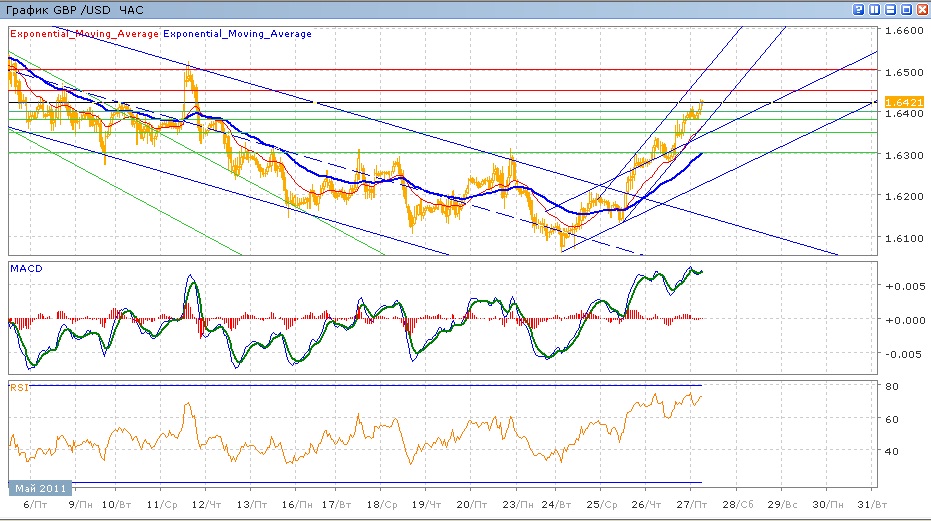
Task: Click the -0.005 MACD axis label
Action: coord(905,354)
